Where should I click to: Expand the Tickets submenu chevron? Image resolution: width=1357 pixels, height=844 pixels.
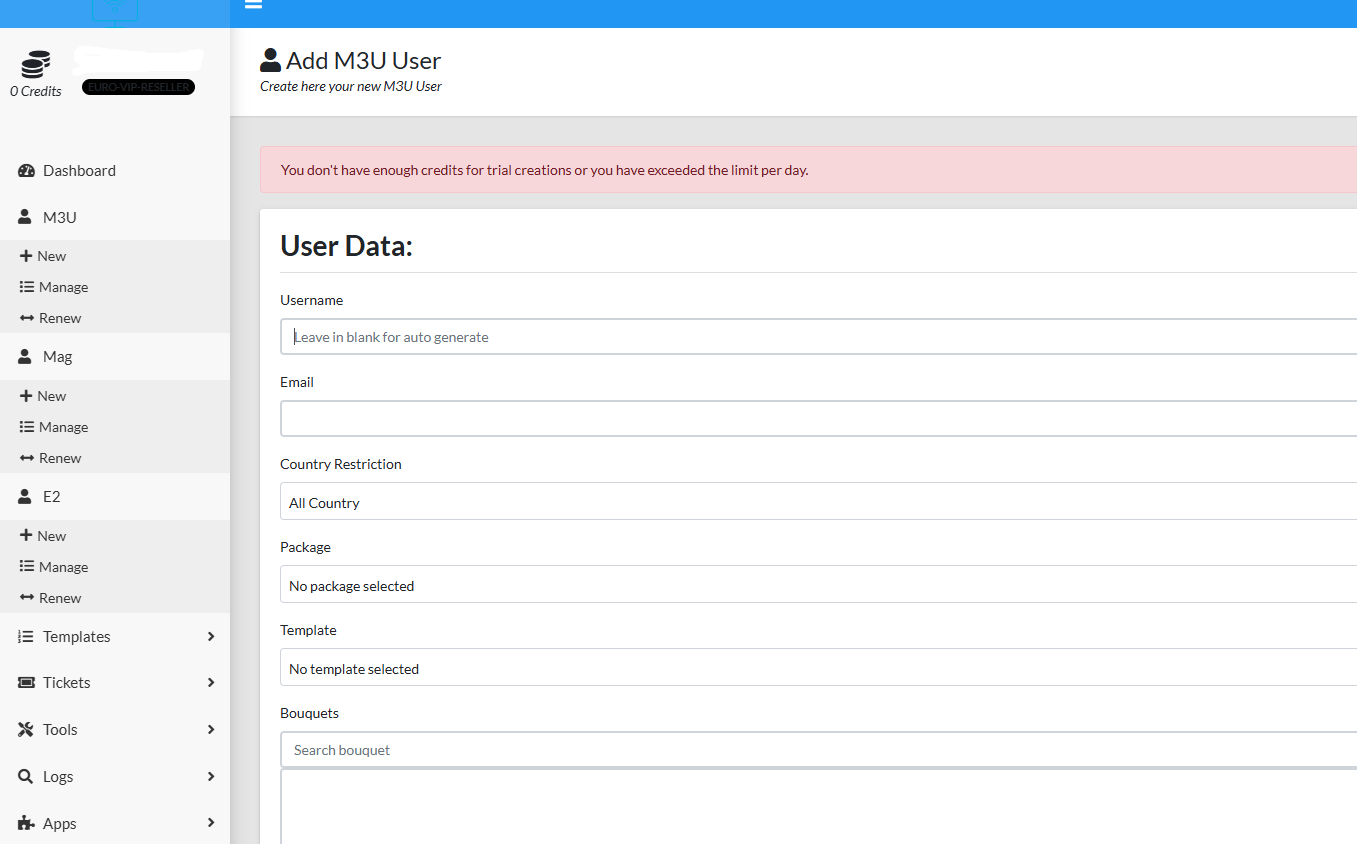pos(210,683)
